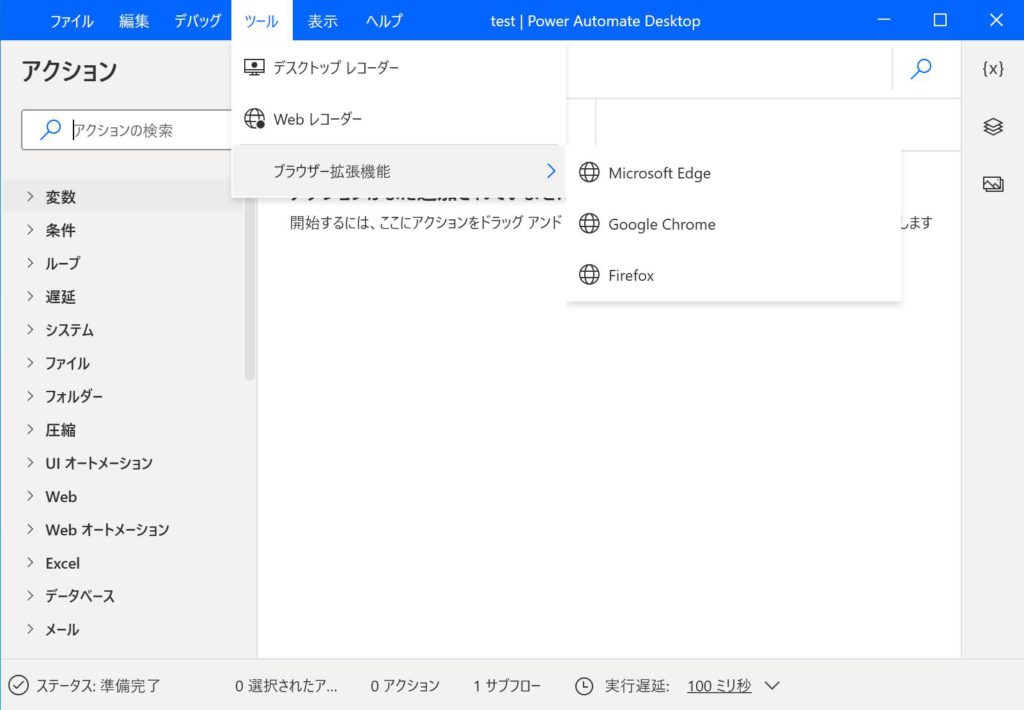Open the UI elements layers icon
Viewport: 1024px width, 710px height.
[993, 126]
